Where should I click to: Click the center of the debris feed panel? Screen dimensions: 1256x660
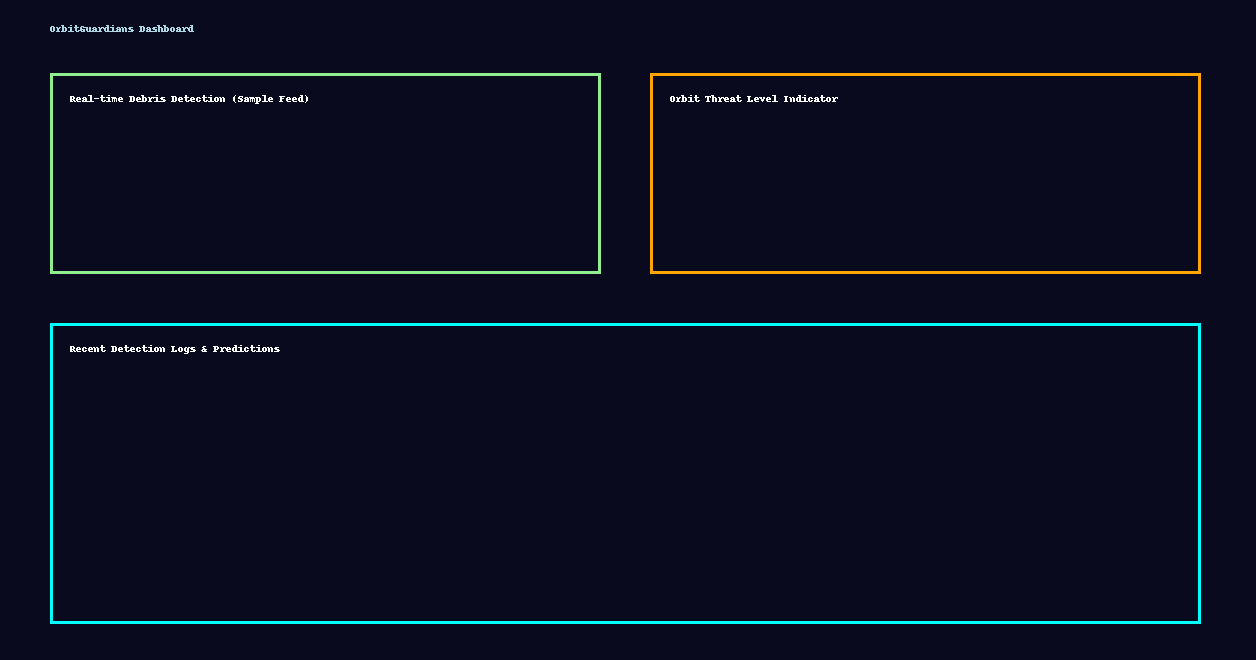(x=325, y=172)
